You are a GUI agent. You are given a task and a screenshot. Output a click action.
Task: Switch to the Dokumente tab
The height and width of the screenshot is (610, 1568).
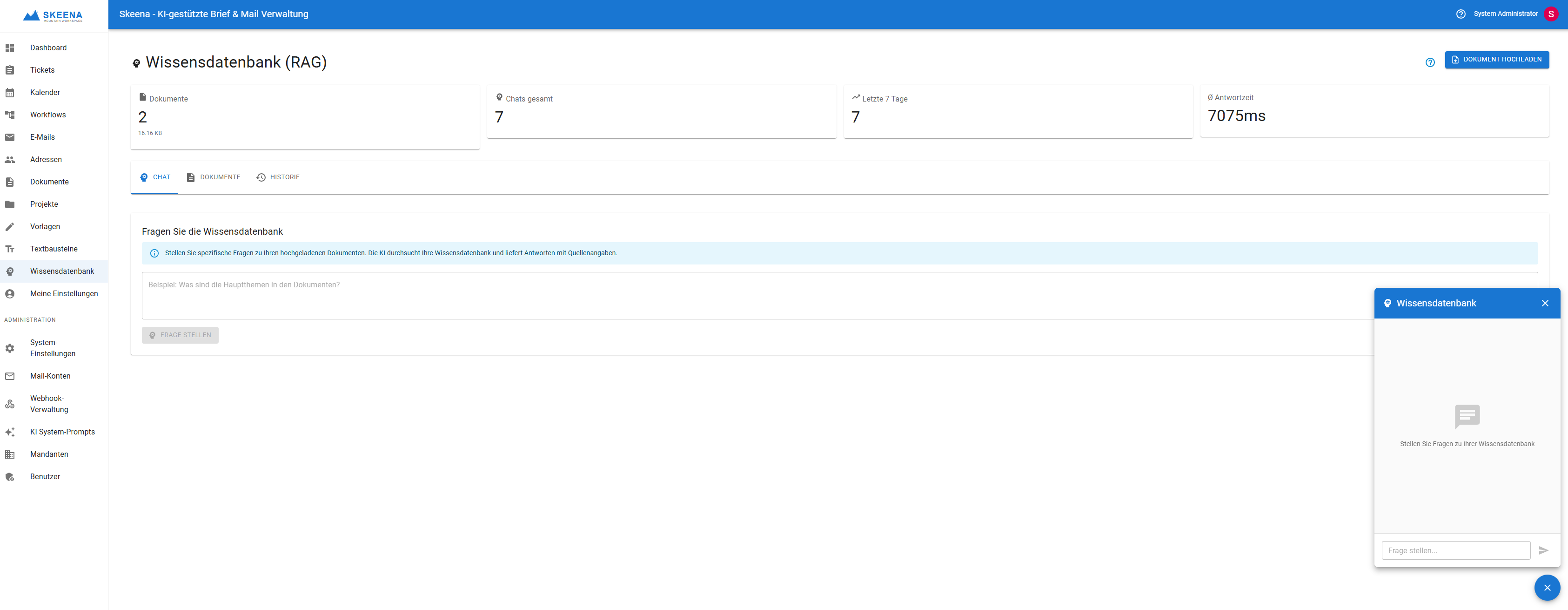click(214, 177)
